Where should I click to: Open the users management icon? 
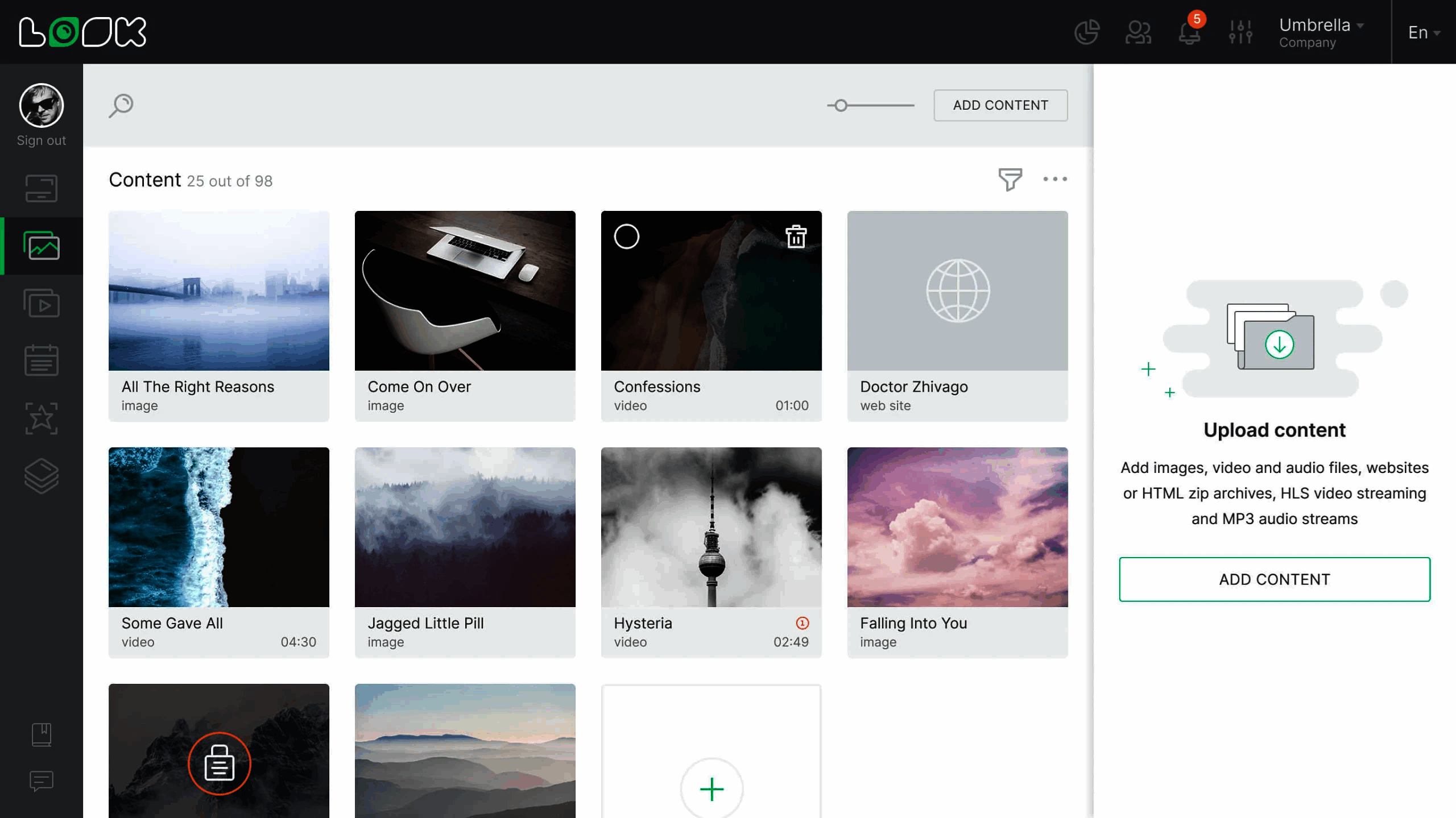point(1138,32)
